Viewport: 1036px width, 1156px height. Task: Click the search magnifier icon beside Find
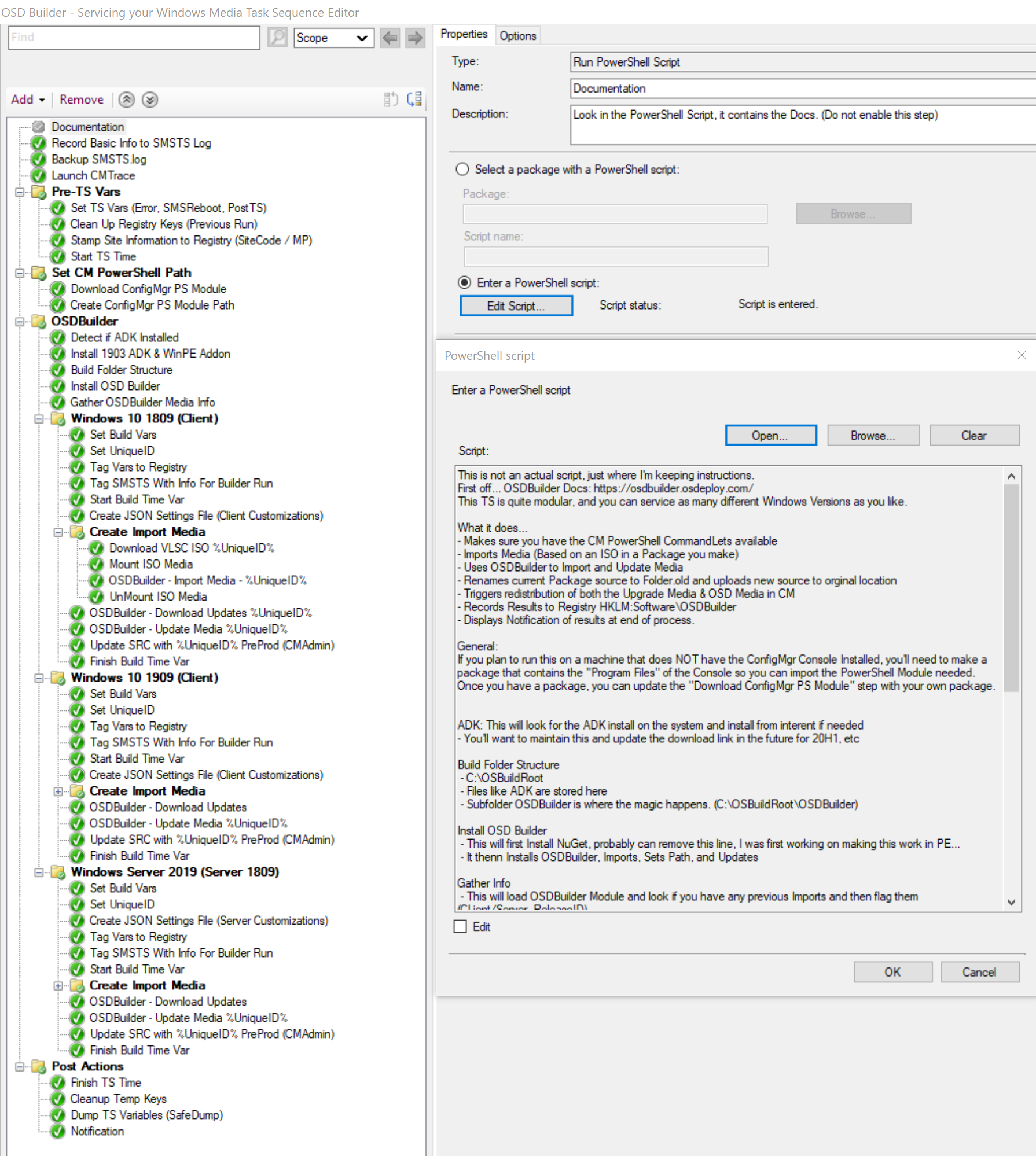pyautogui.click(x=277, y=37)
